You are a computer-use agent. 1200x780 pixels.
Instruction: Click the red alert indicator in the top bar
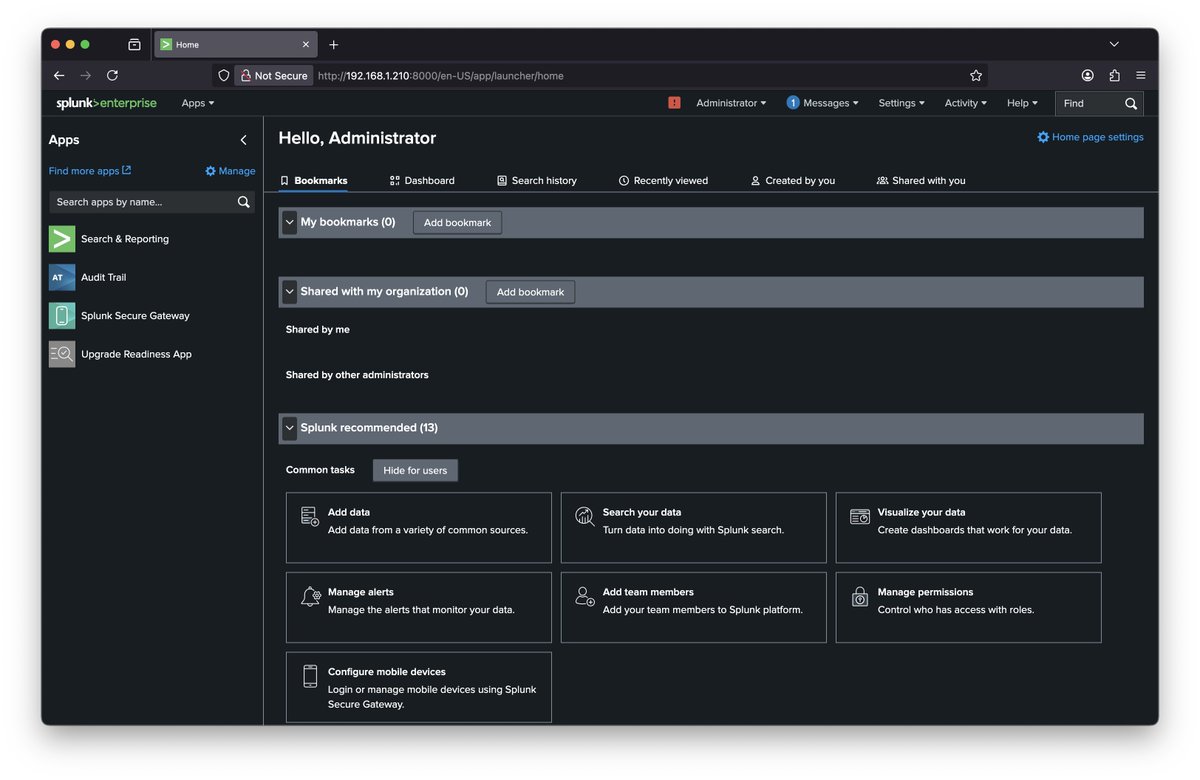click(674, 103)
